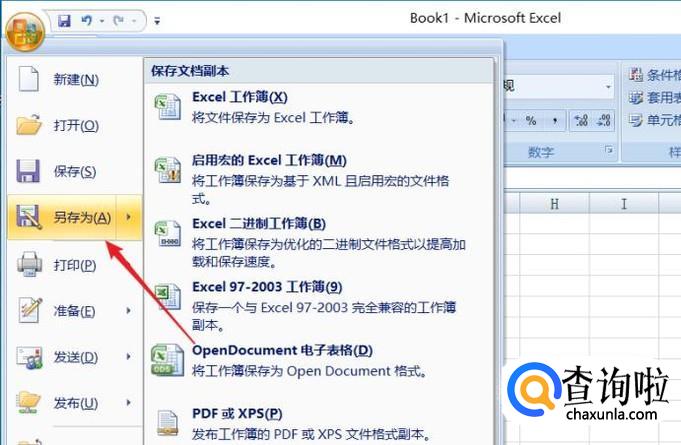Image resolution: width=681 pixels, height=445 pixels.
Task: Publish as PDF 或 XPS(P)
Action: point(319,424)
